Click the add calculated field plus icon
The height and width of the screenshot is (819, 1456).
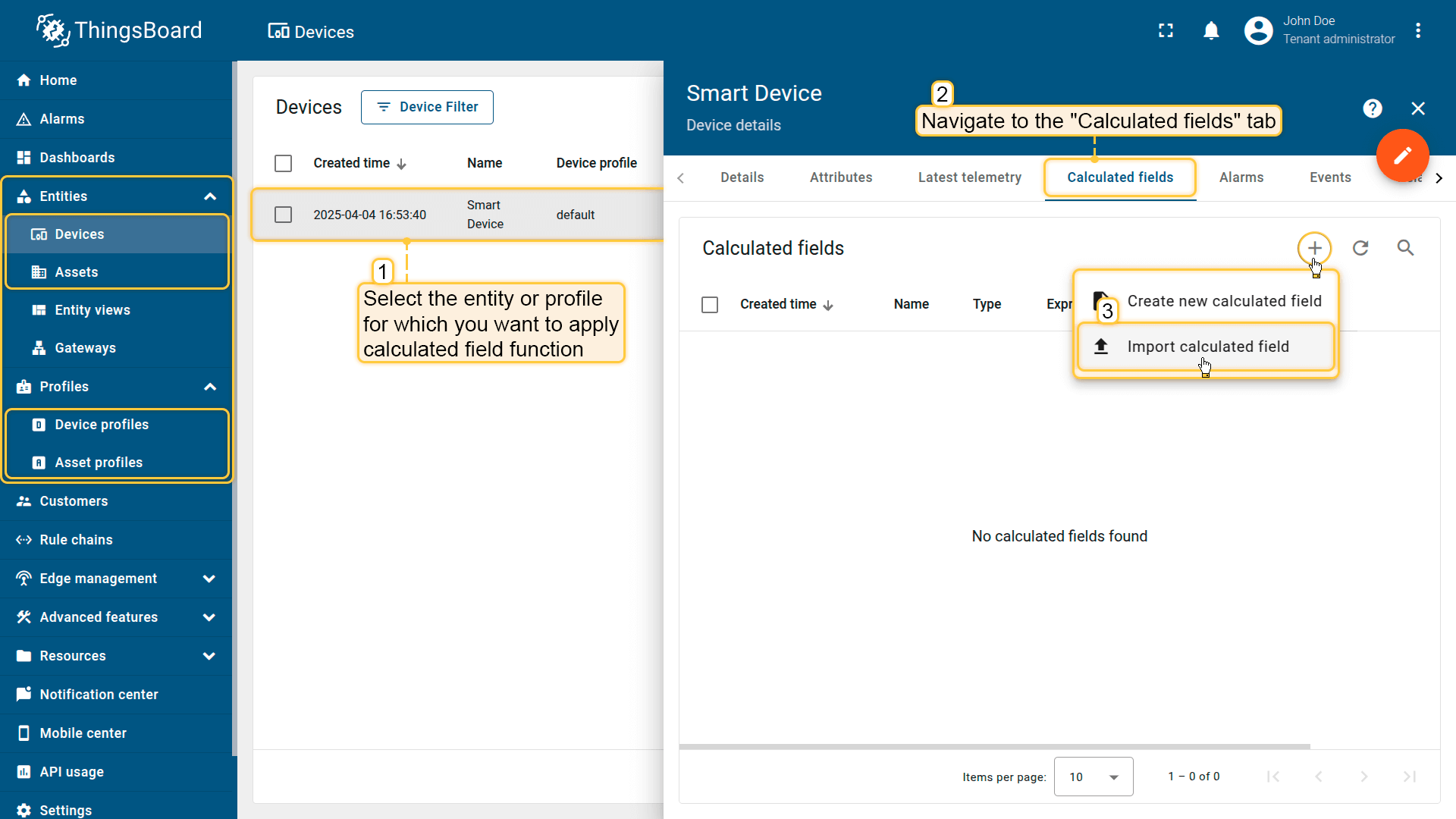point(1314,248)
